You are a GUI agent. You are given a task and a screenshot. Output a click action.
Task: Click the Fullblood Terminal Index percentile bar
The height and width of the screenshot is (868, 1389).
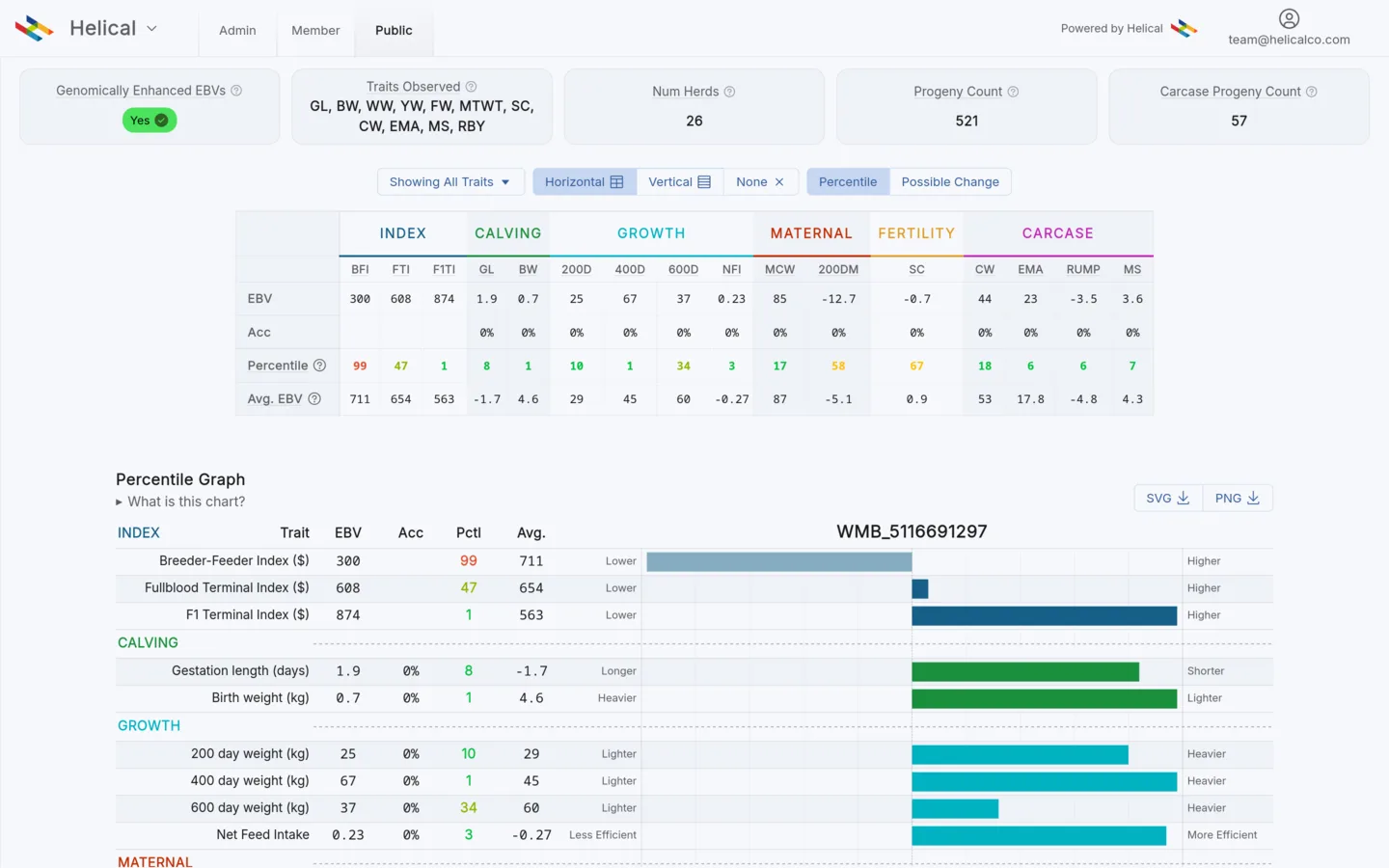[x=920, y=588]
